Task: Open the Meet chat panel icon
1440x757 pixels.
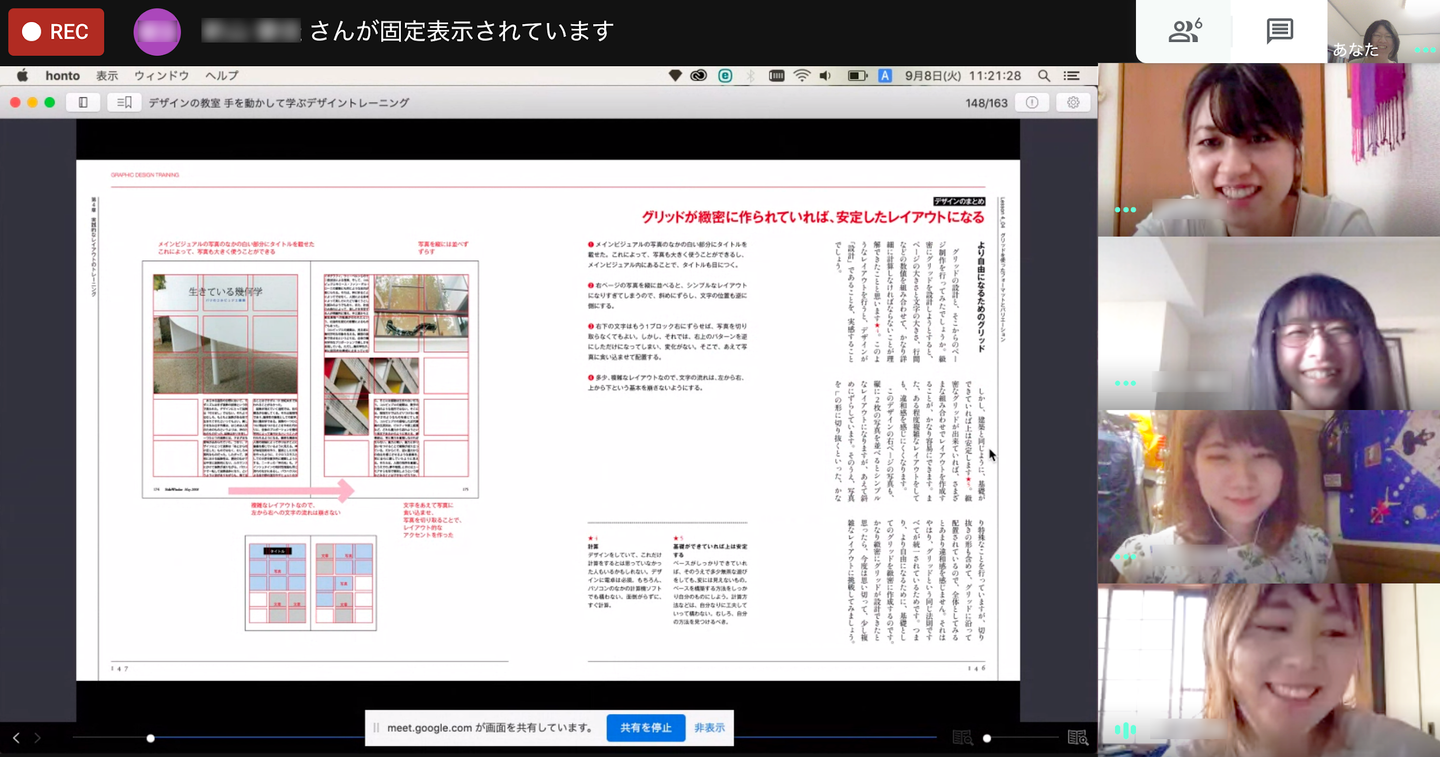Action: tap(1279, 32)
